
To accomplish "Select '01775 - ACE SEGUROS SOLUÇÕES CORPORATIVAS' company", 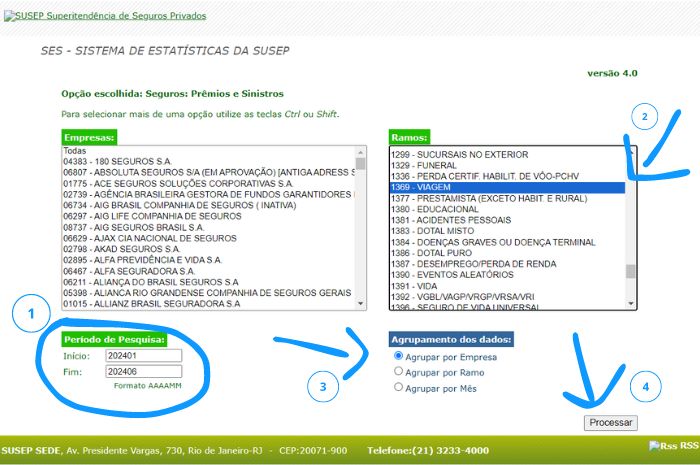I will tap(208, 183).
